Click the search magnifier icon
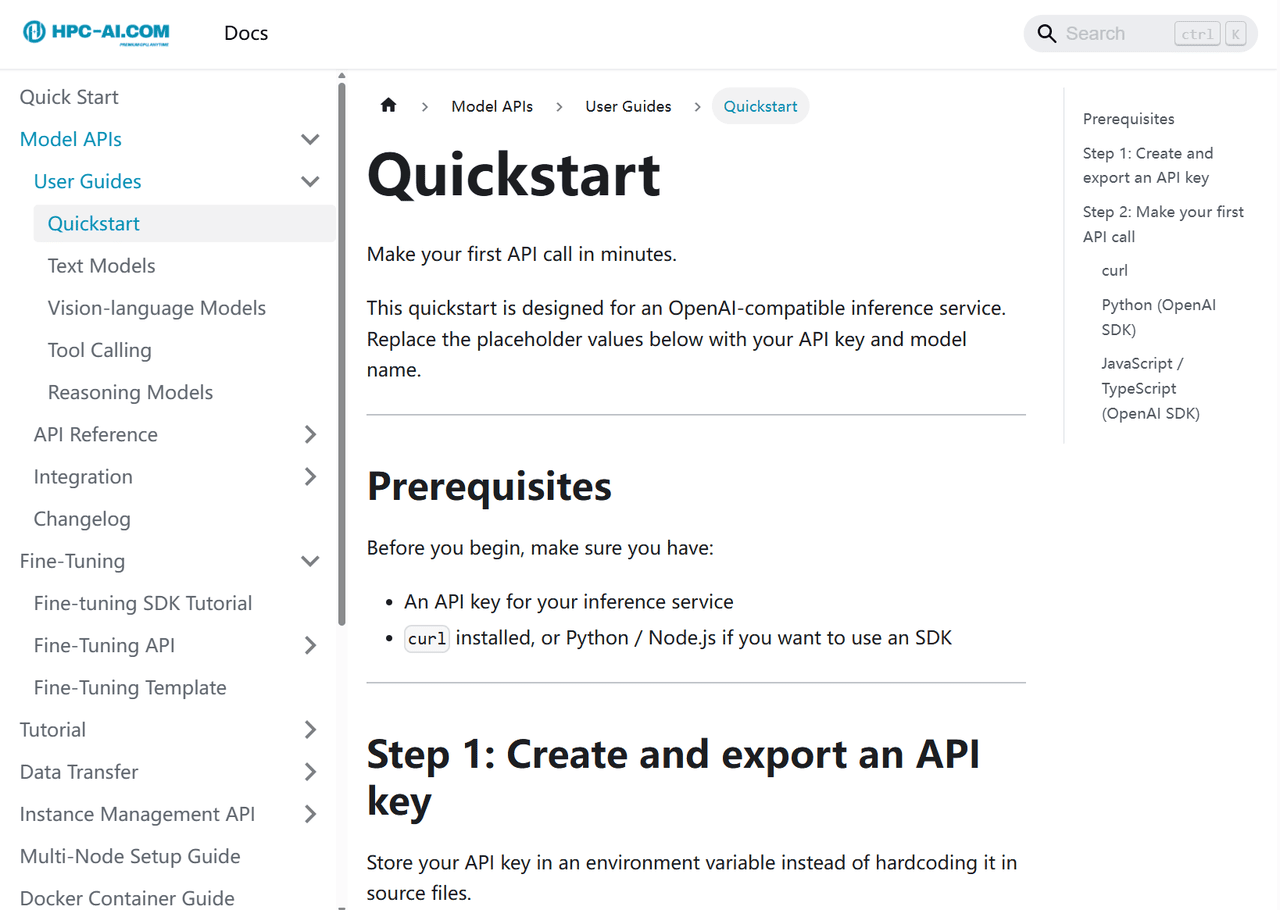Image resolution: width=1280 pixels, height=910 pixels. [1047, 34]
